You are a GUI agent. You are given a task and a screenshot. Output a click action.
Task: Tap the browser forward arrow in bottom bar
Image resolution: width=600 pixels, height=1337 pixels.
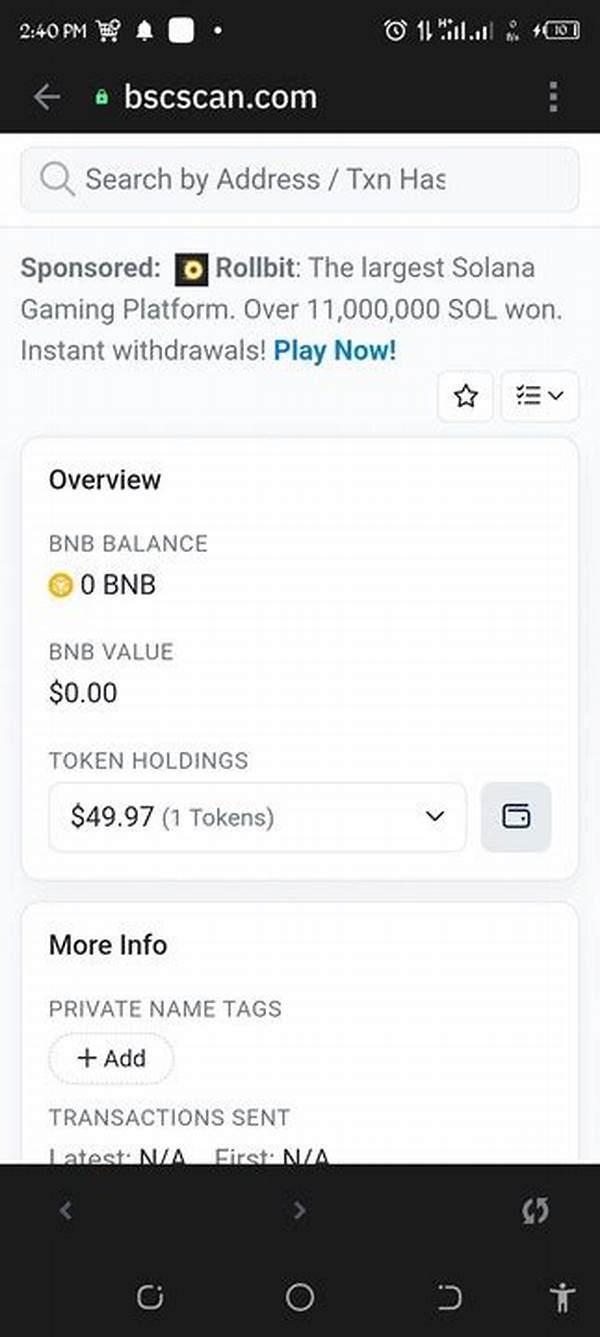tap(299, 1211)
